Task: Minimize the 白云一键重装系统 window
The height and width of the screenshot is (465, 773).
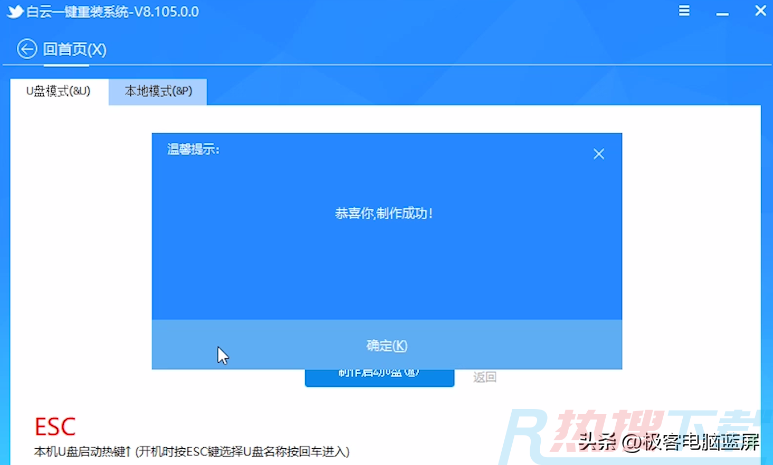Action: click(x=722, y=14)
